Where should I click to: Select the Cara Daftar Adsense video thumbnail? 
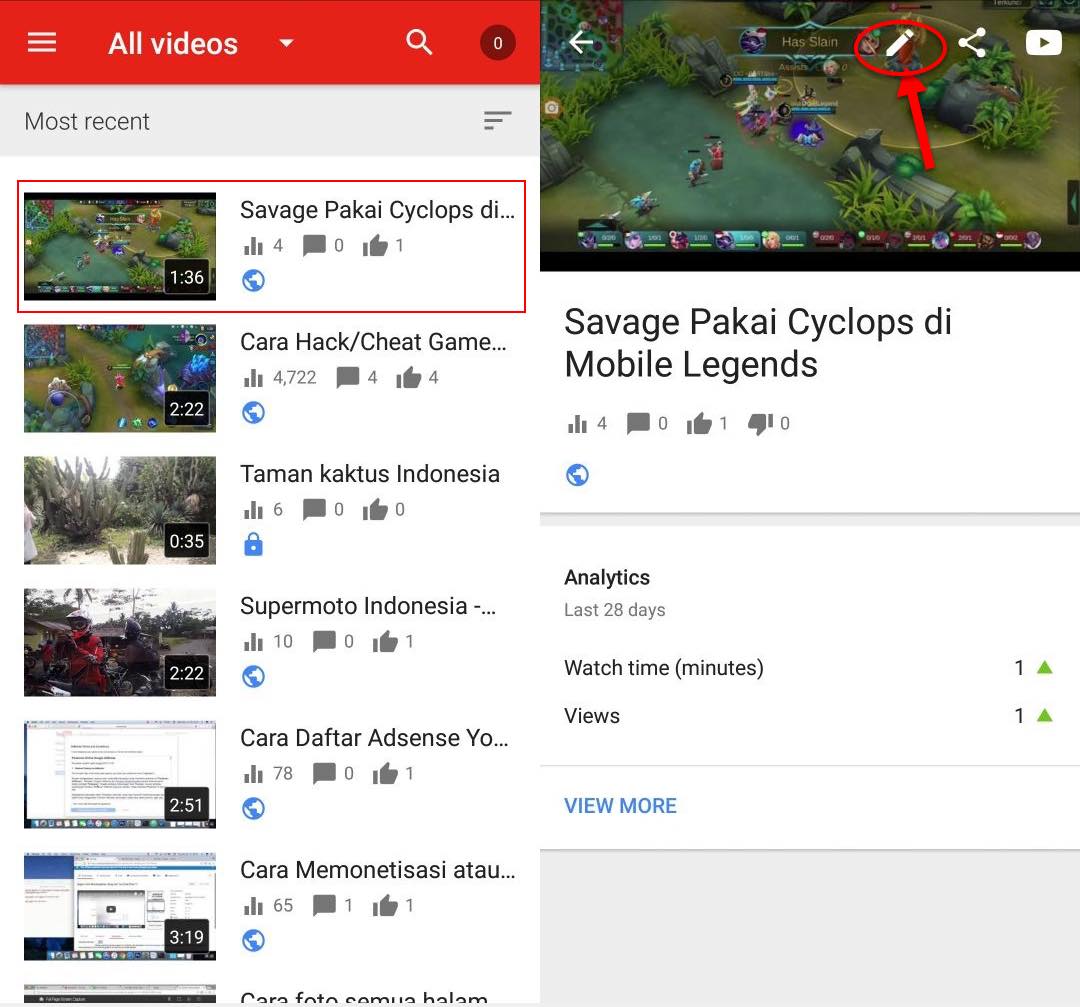[x=120, y=774]
